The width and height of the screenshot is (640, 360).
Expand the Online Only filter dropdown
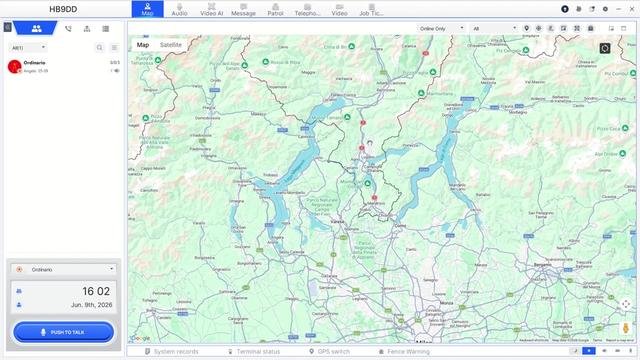441,29
